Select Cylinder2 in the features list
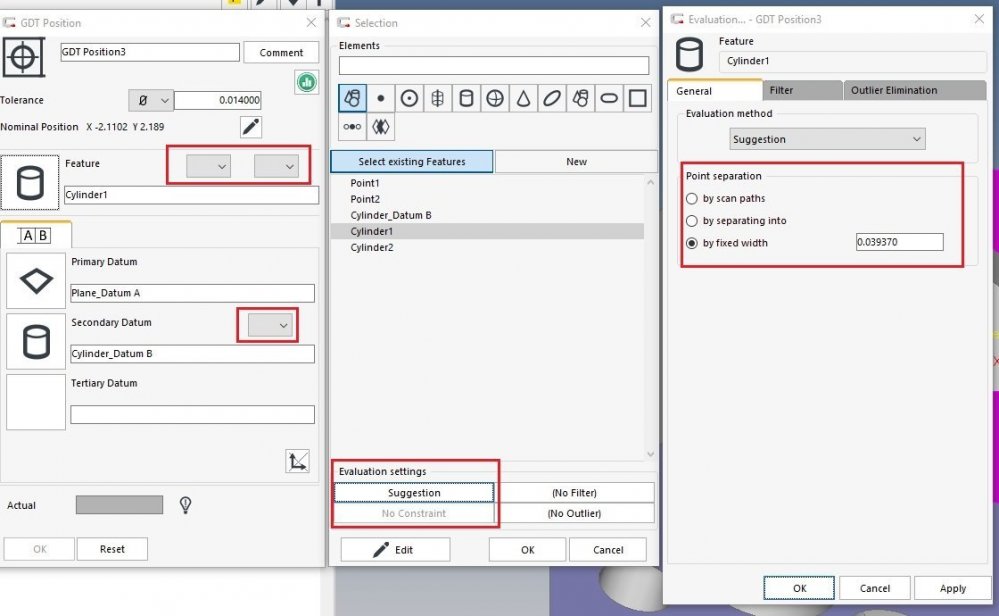 coord(371,248)
